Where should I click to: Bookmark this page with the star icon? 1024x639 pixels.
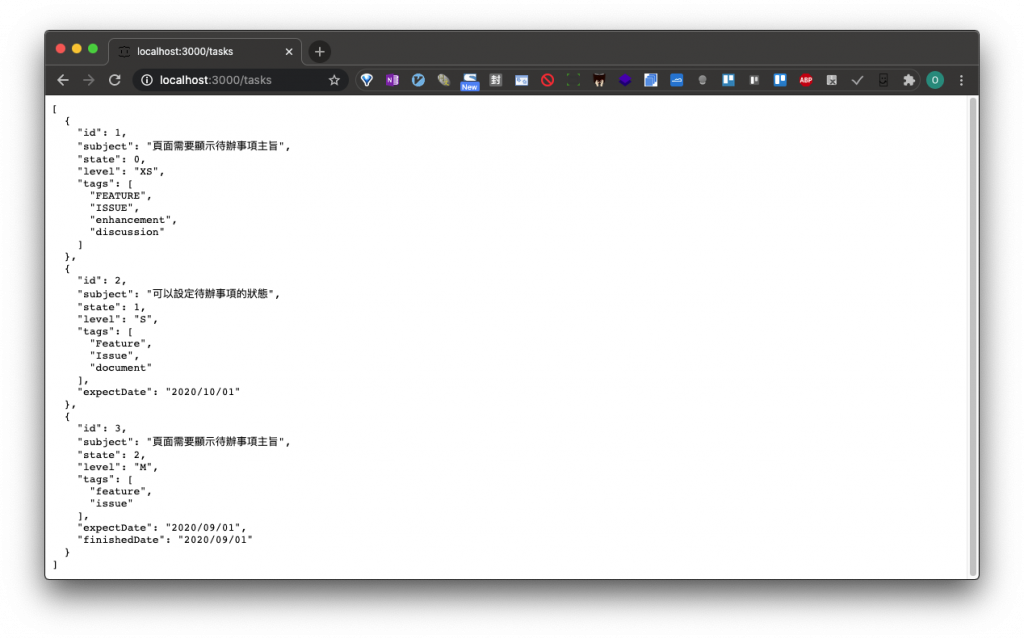pos(334,80)
